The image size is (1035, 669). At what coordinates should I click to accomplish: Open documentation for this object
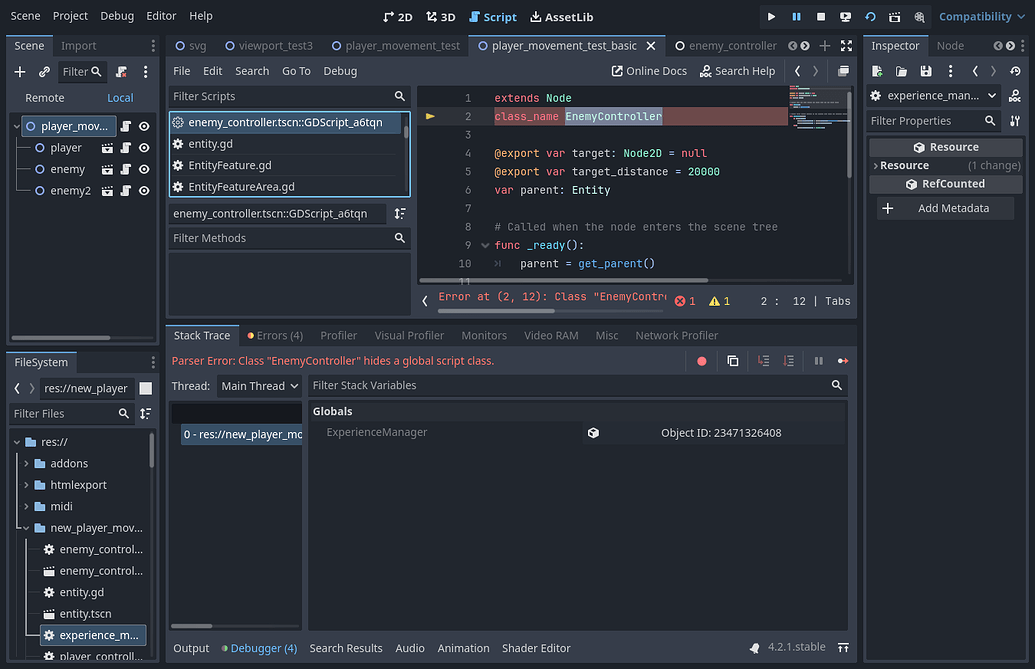click(1015, 96)
